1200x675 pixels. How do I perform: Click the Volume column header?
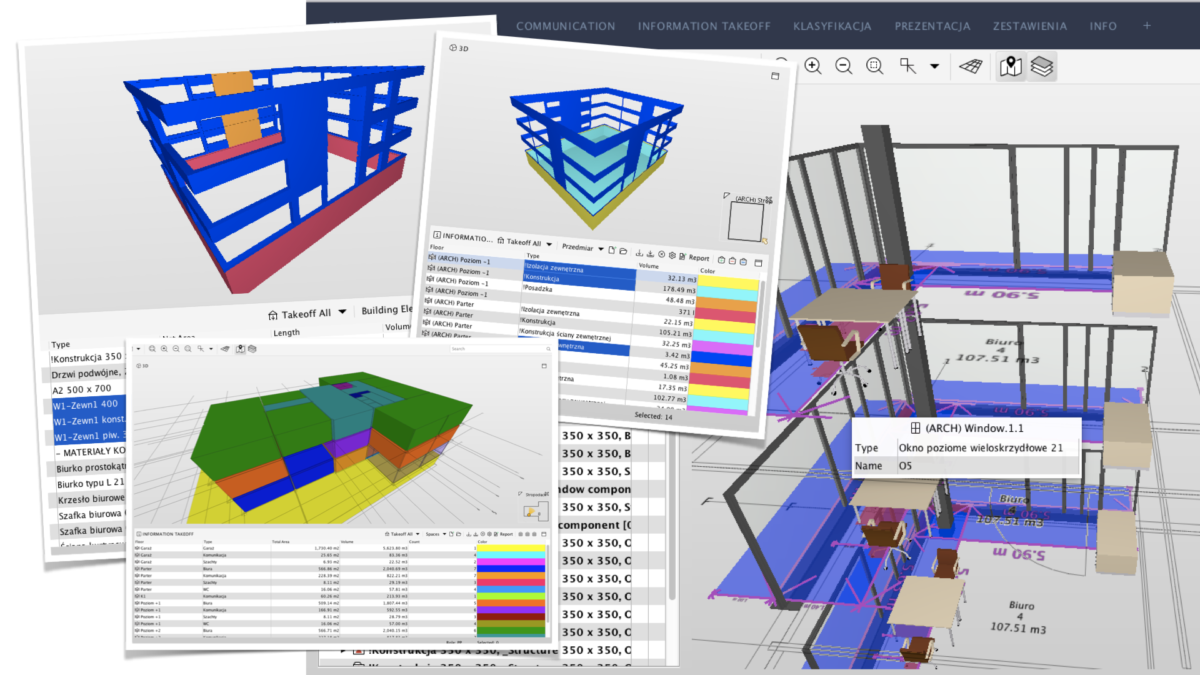pos(648,267)
